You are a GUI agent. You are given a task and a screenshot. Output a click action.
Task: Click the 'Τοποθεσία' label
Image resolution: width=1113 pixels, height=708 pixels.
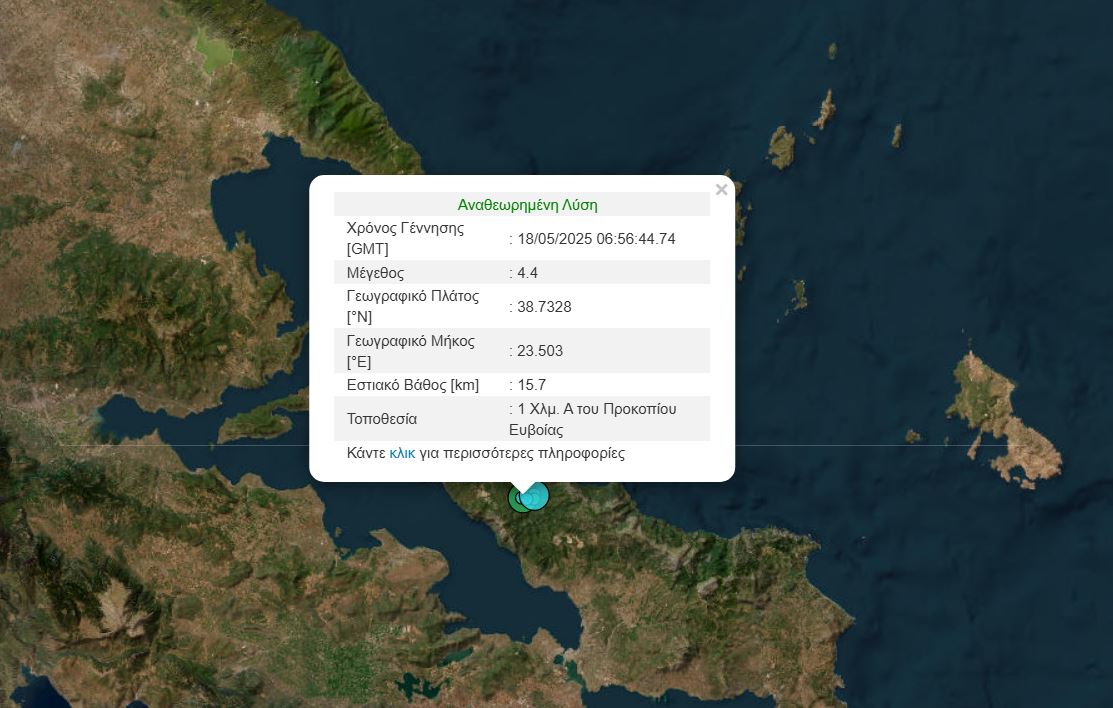coord(381,419)
